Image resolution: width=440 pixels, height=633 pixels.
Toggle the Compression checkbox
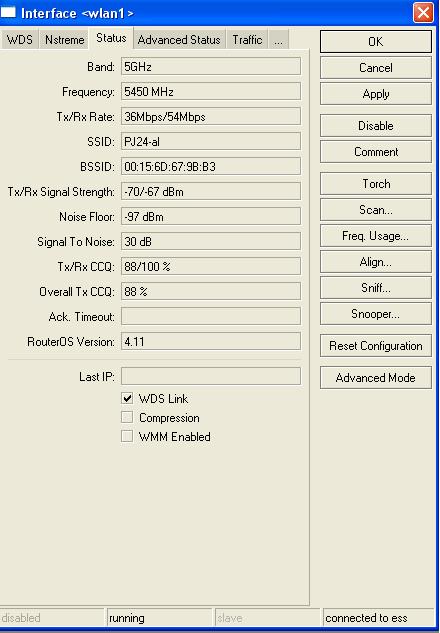[127, 417]
